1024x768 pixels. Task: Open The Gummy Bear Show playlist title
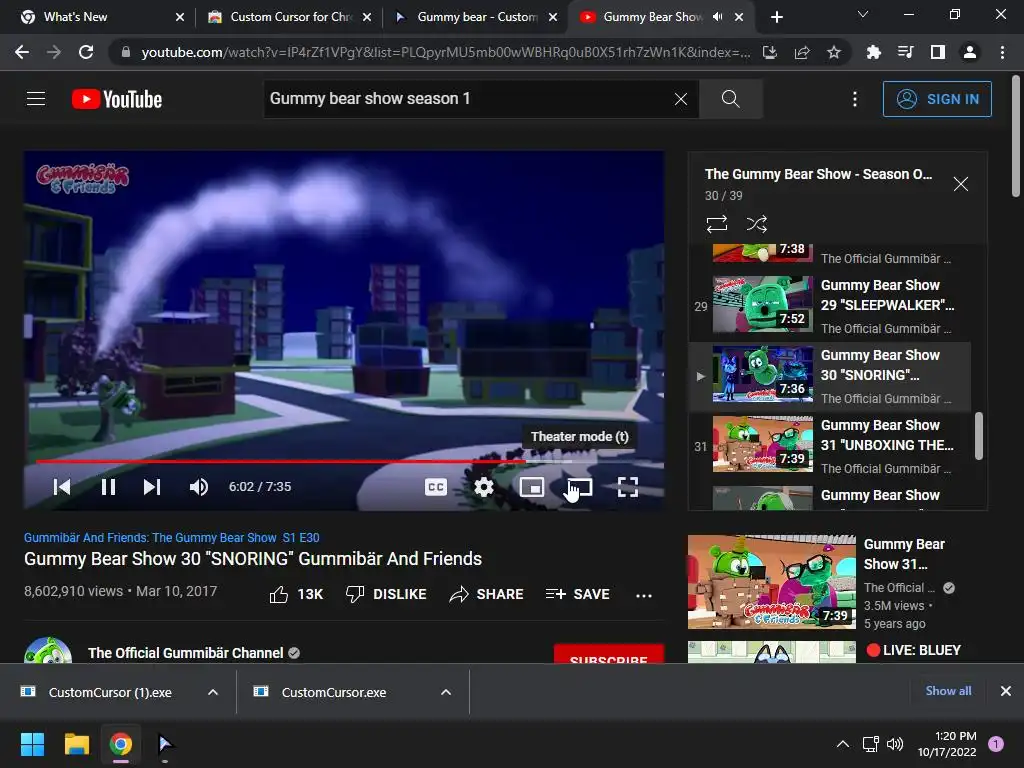tap(818, 174)
